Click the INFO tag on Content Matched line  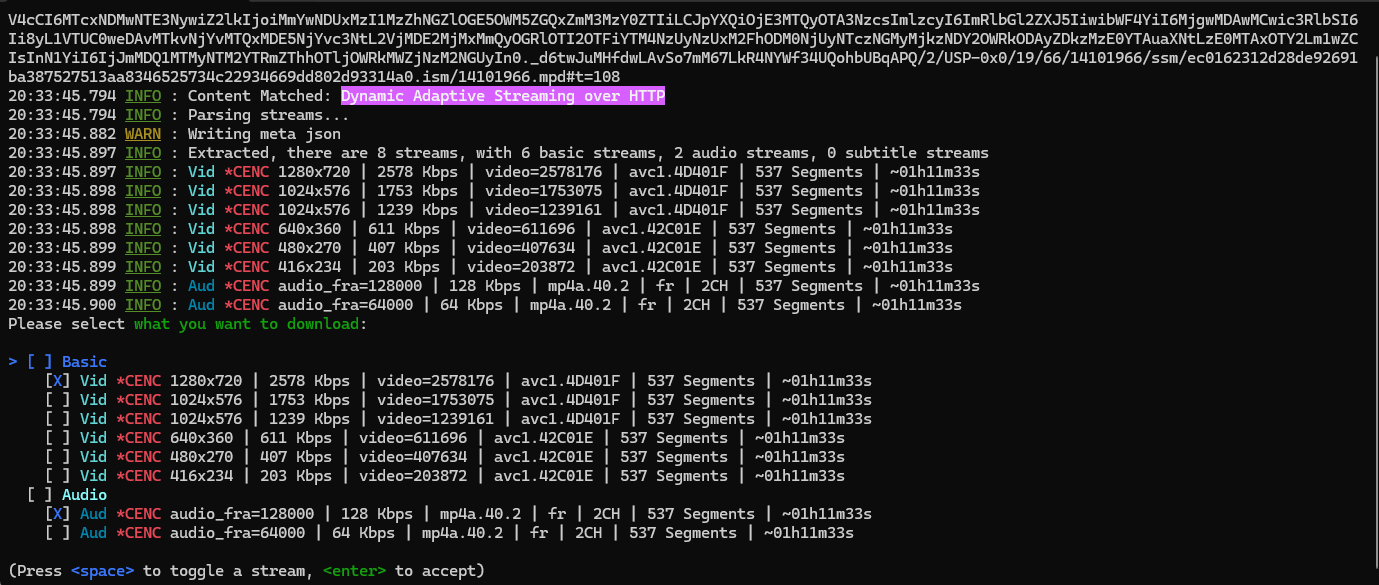coord(143,96)
